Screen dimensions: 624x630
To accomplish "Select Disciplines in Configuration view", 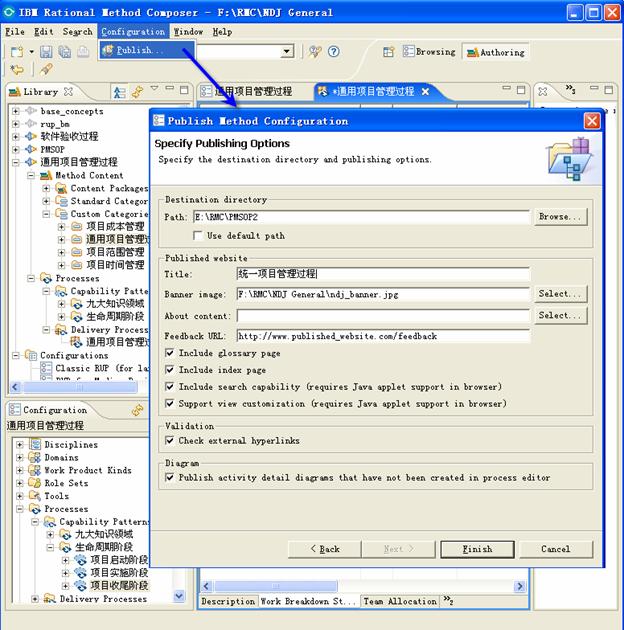I will point(71,444).
